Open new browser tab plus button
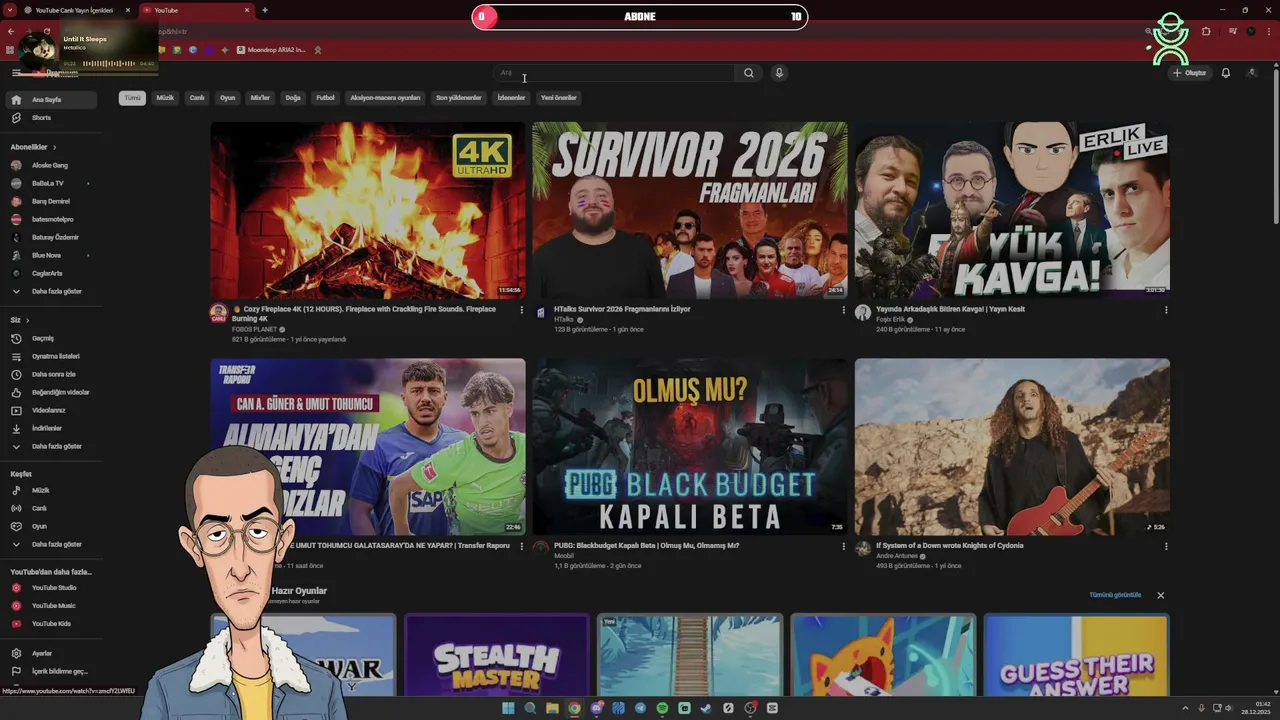 pyautogui.click(x=264, y=10)
